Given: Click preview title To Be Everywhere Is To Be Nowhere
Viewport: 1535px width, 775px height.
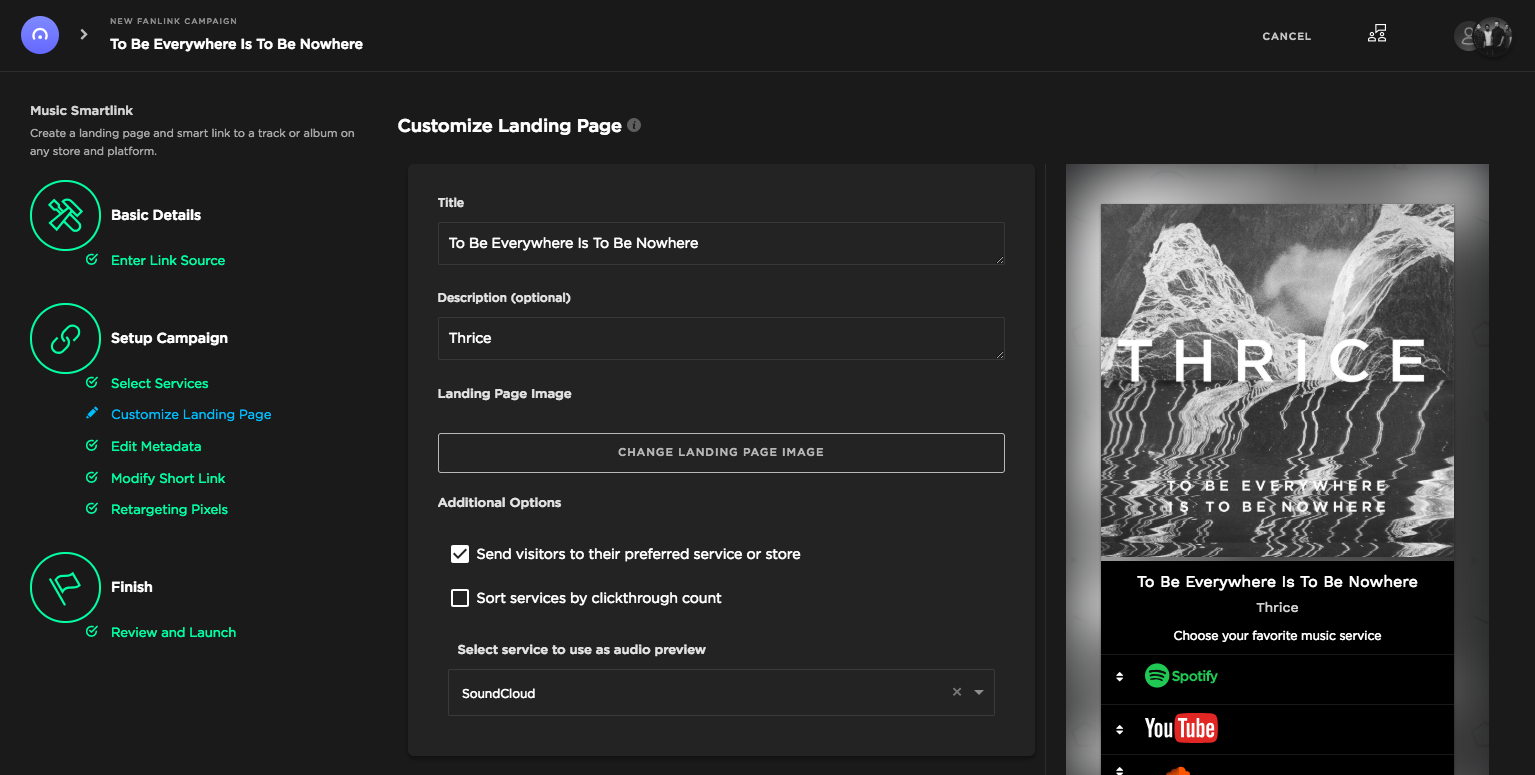Looking at the screenshot, I should pyautogui.click(x=1277, y=581).
